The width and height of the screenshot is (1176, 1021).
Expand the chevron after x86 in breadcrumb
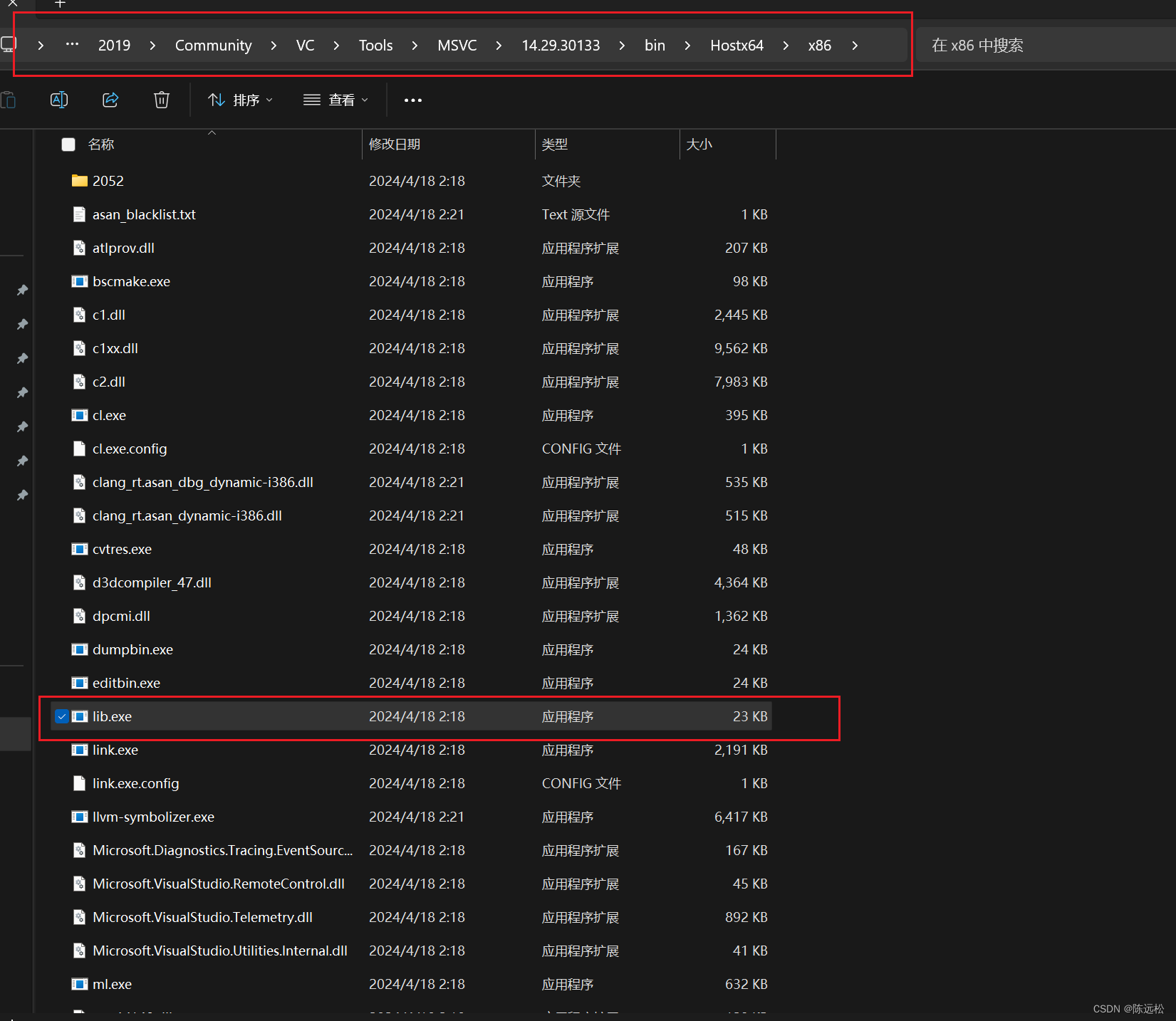[x=855, y=46]
